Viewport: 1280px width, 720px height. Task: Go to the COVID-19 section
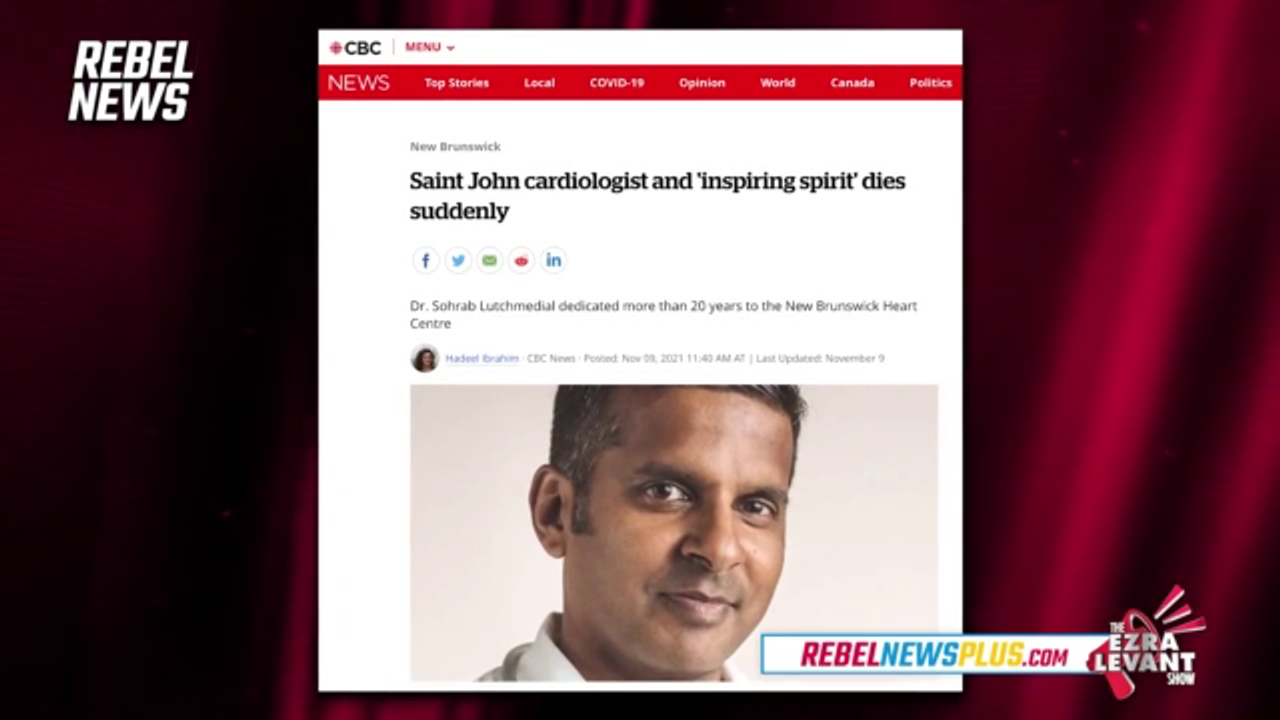[x=617, y=83]
